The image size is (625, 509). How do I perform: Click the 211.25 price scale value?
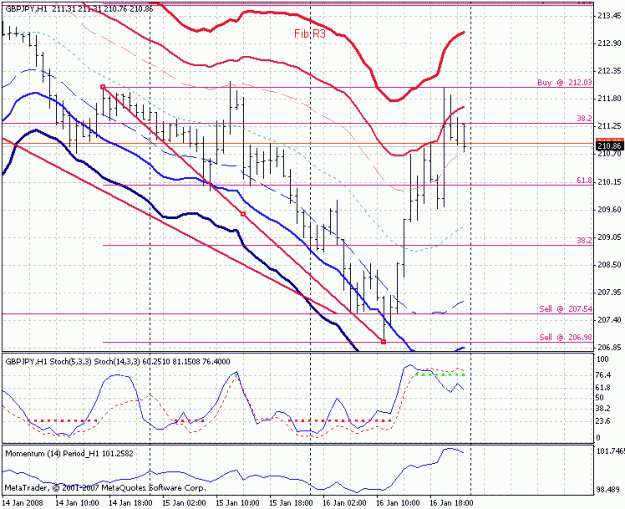coord(609,126)
